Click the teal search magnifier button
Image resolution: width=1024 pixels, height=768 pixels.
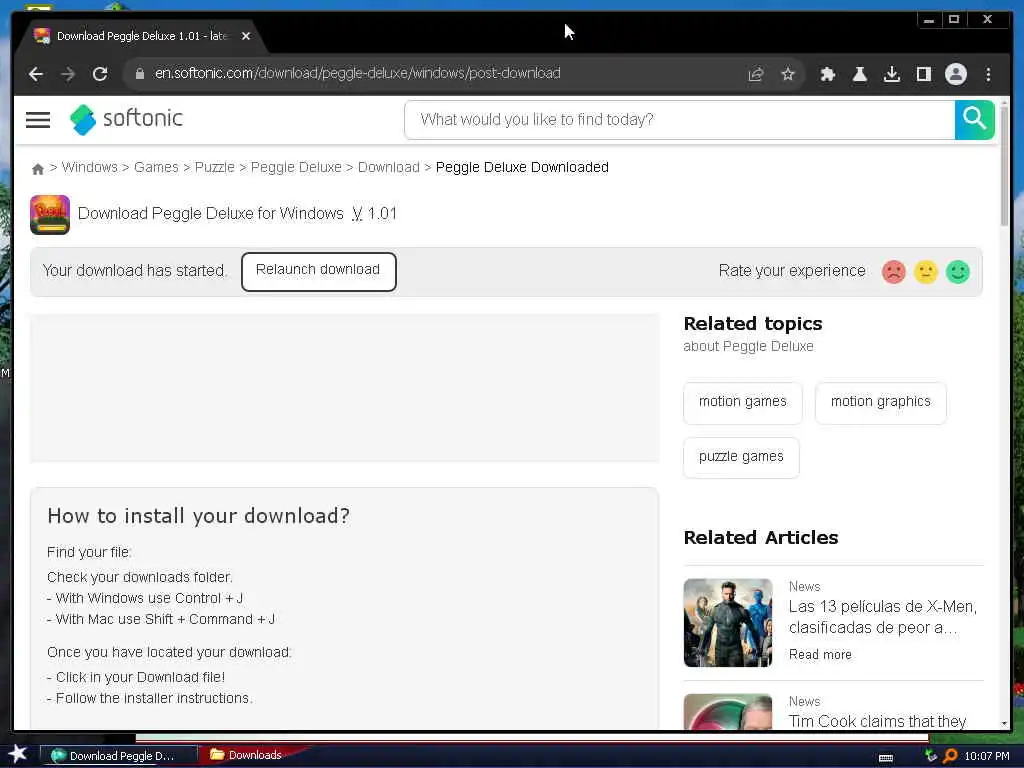pyautogui.click(x=974, y=120)
